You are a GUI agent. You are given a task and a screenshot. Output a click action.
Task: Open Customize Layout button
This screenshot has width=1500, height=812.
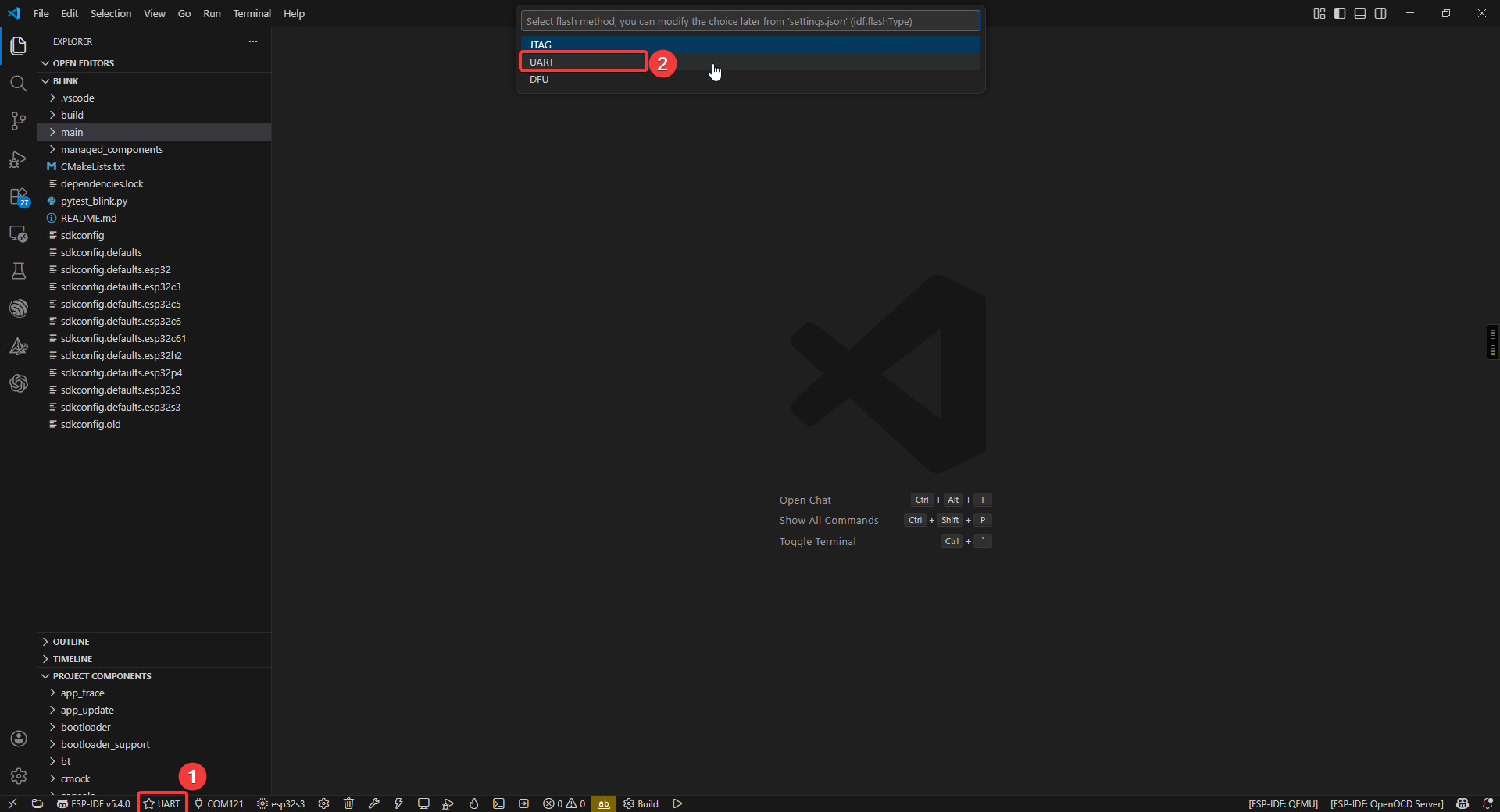coord(1320,13)
